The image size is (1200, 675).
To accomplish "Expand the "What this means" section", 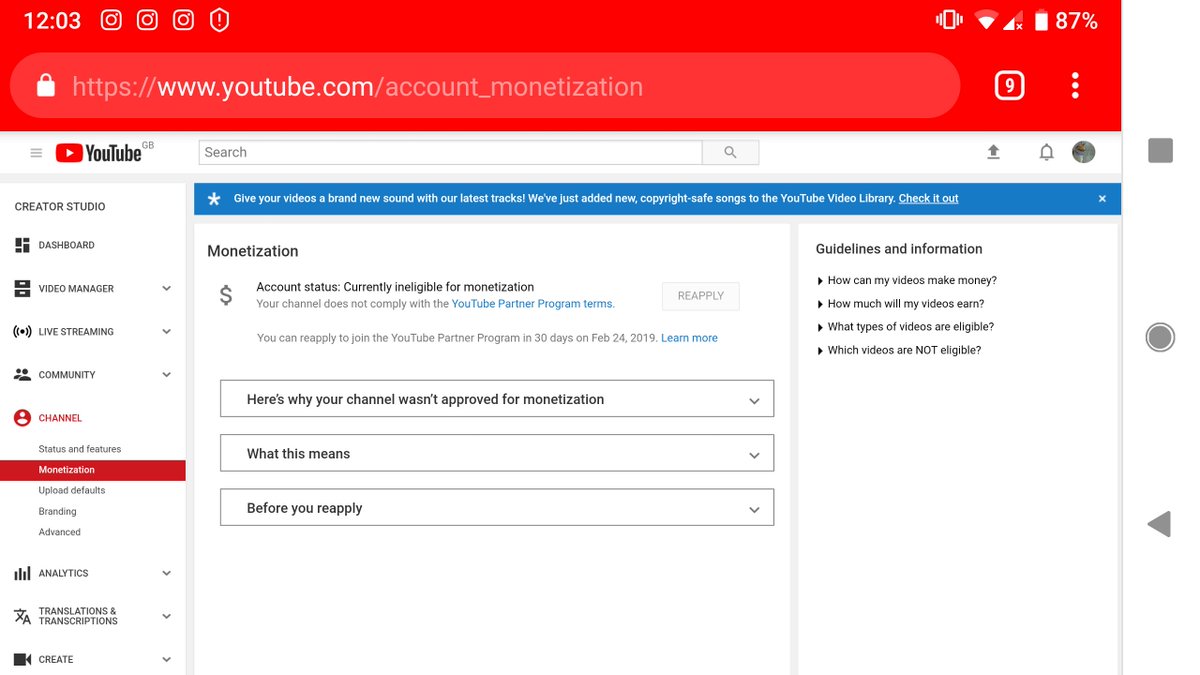I will 497,453.
